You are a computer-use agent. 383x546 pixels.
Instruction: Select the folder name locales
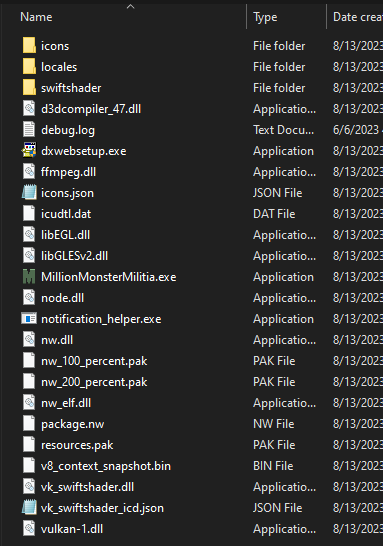[59, 67]
